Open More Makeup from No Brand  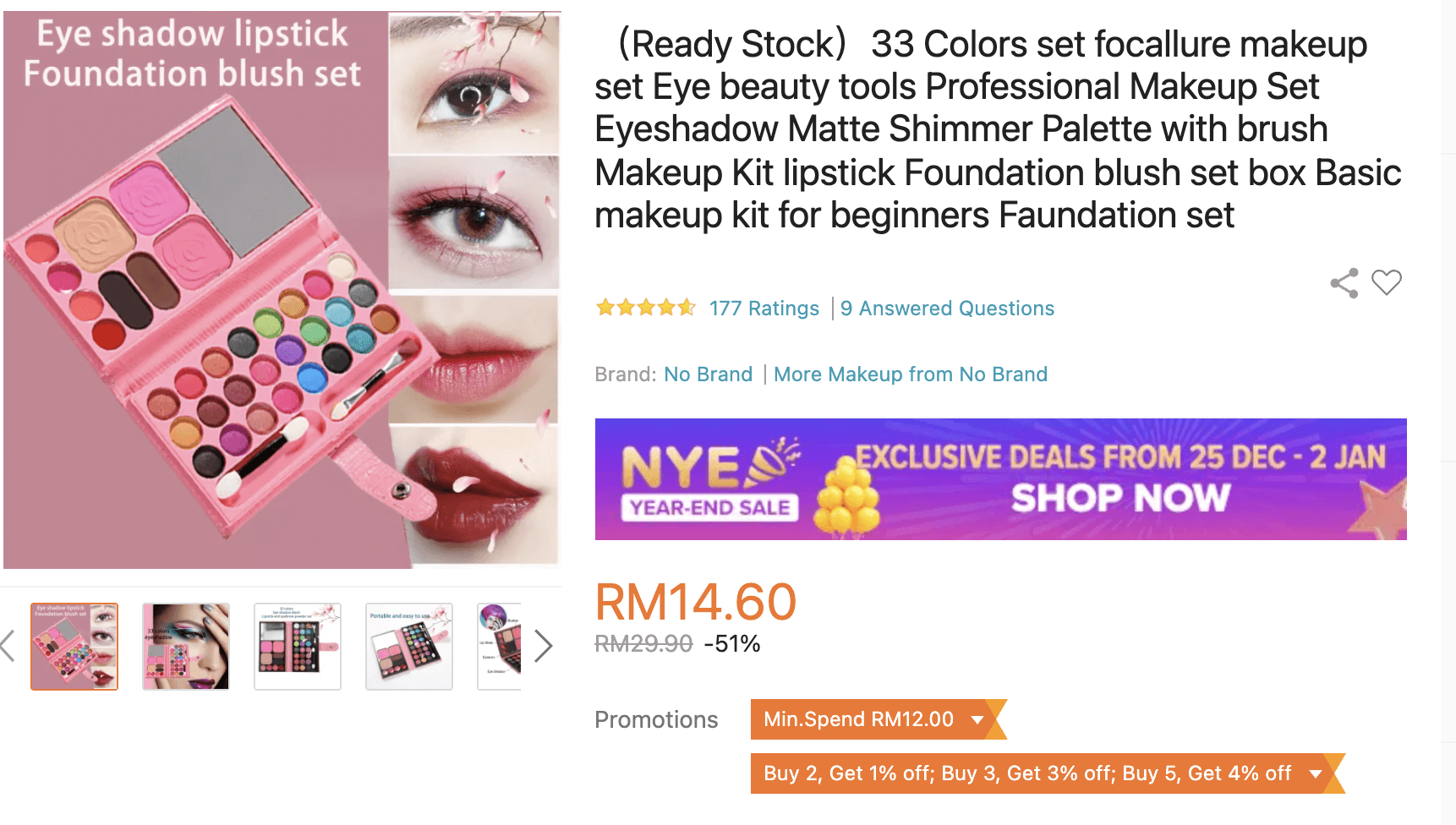(911, 374)
